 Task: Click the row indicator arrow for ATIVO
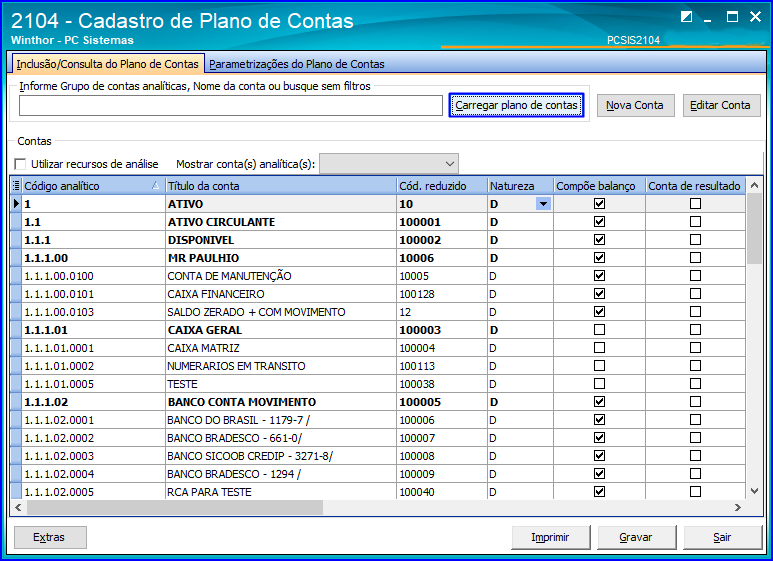tap(16, 204)
